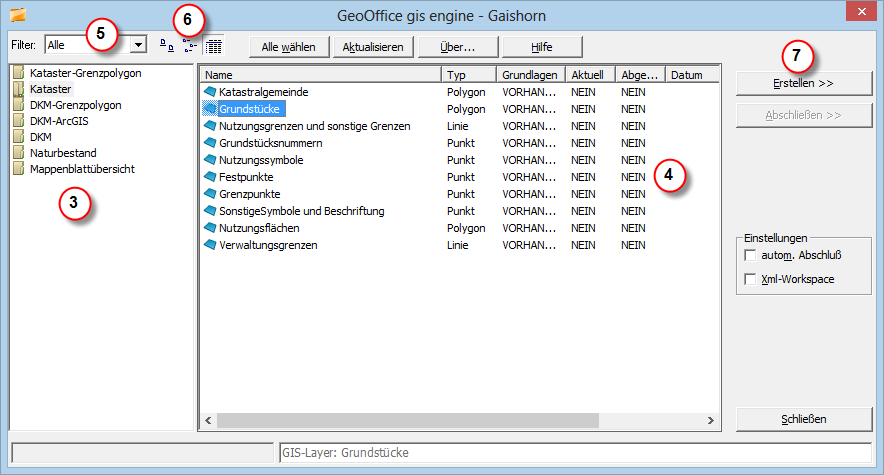This screenshot has width=884, height=475.
Task: Click the Nutzungsflächen layer icon
Action: [210, 228]
